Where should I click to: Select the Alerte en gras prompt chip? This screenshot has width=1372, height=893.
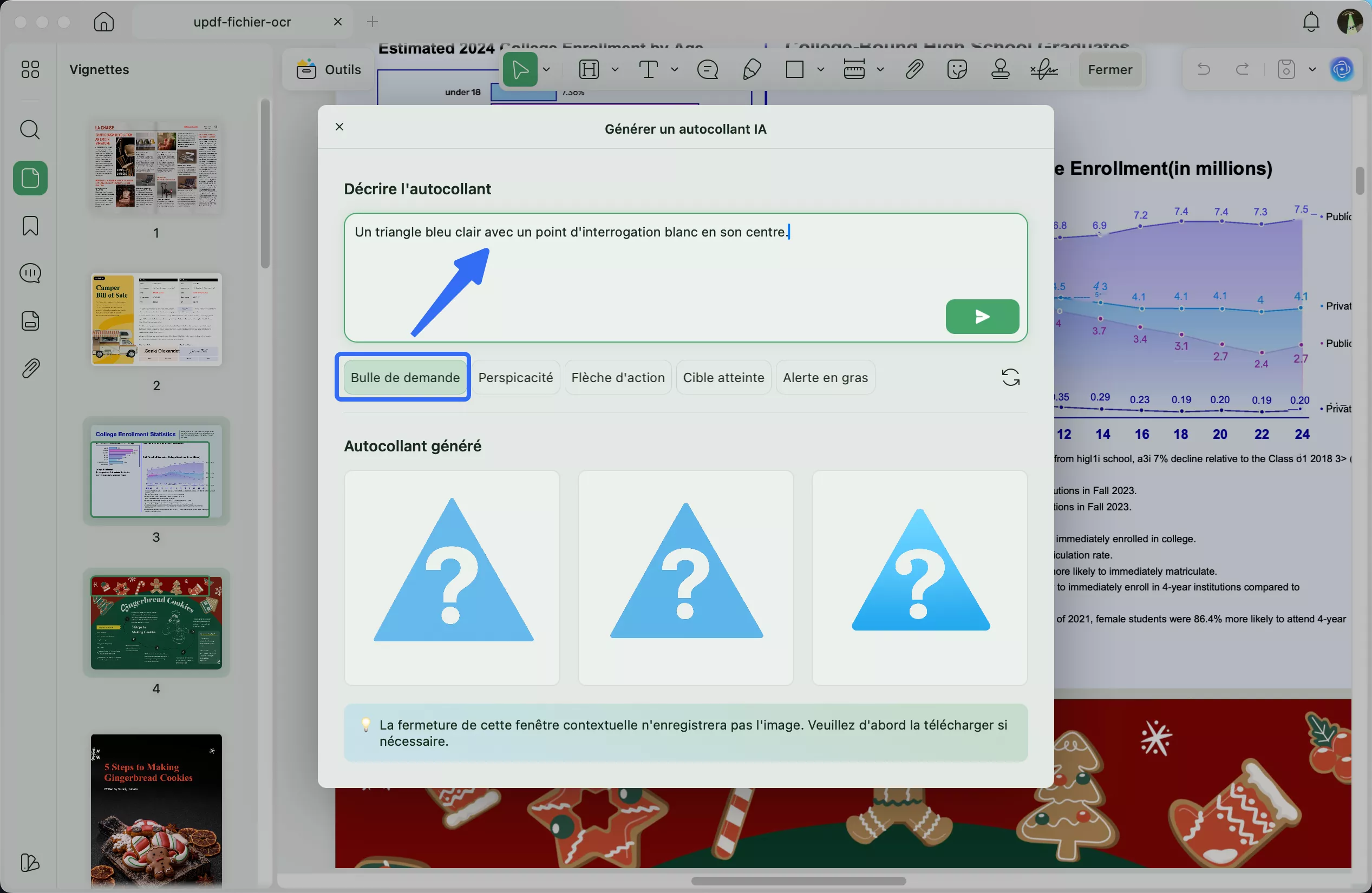(825, 377)
